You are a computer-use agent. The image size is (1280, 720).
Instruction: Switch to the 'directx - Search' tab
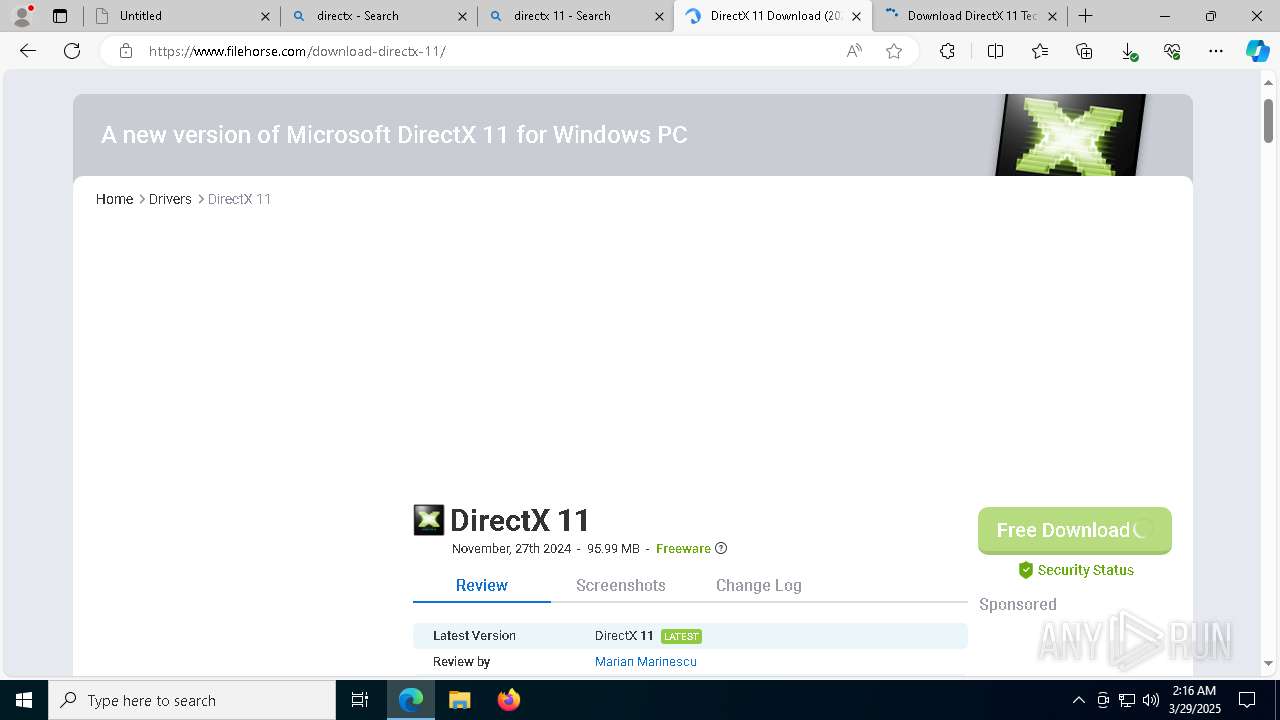click(377, 16)
